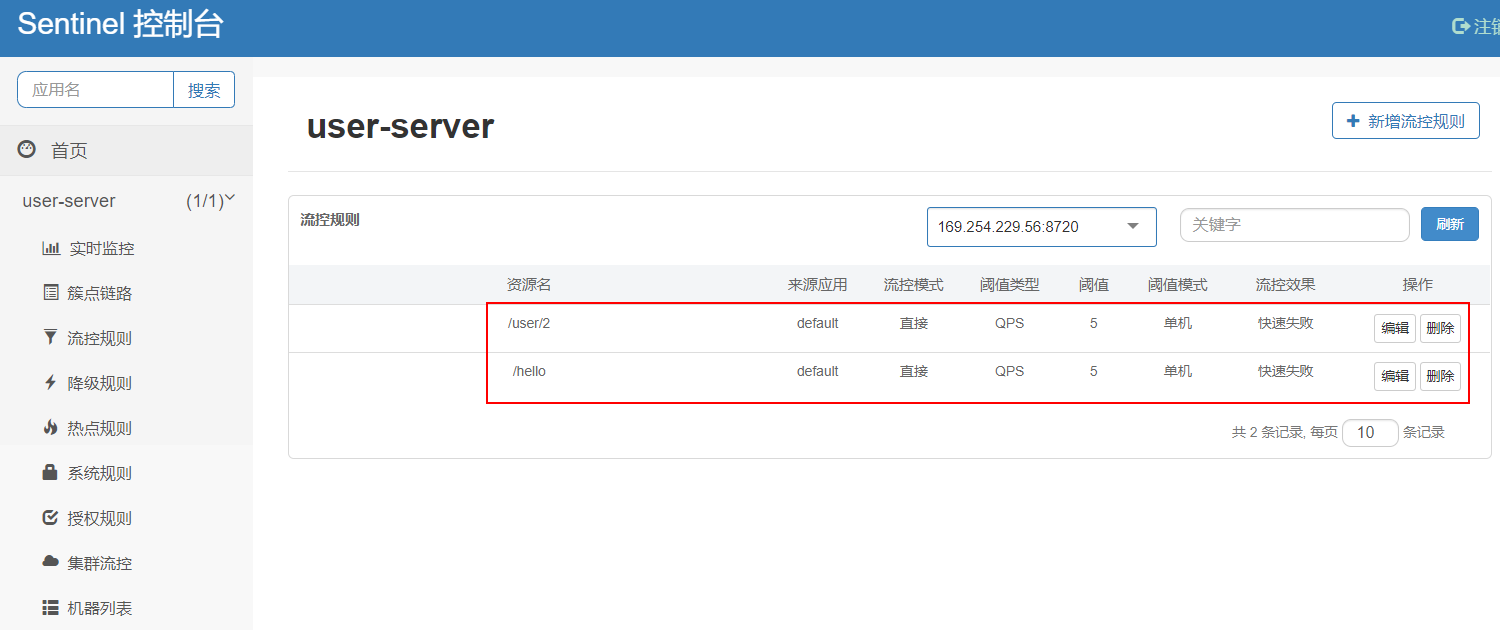The height and width of the screenshot is (630, 1500).
Task: Click 删除 for the /user/2 rule
Action: 1440,328
